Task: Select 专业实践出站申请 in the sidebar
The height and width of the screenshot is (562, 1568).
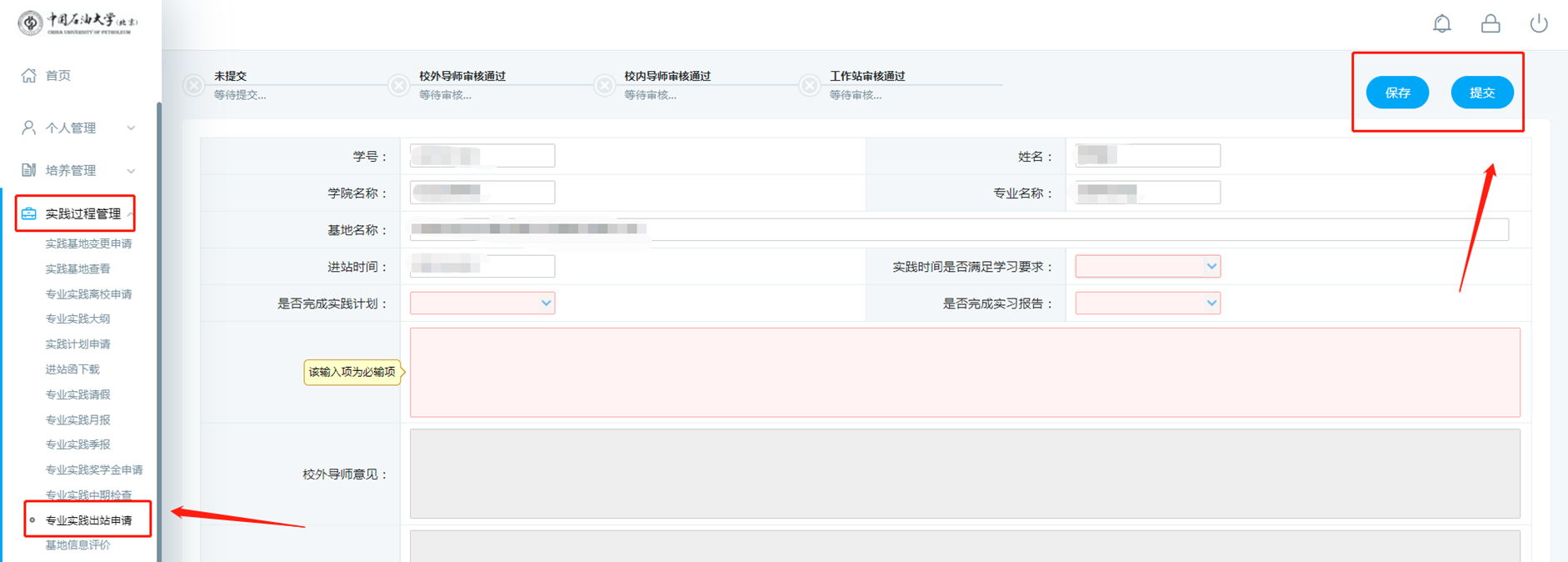Action: pos(88,520)
